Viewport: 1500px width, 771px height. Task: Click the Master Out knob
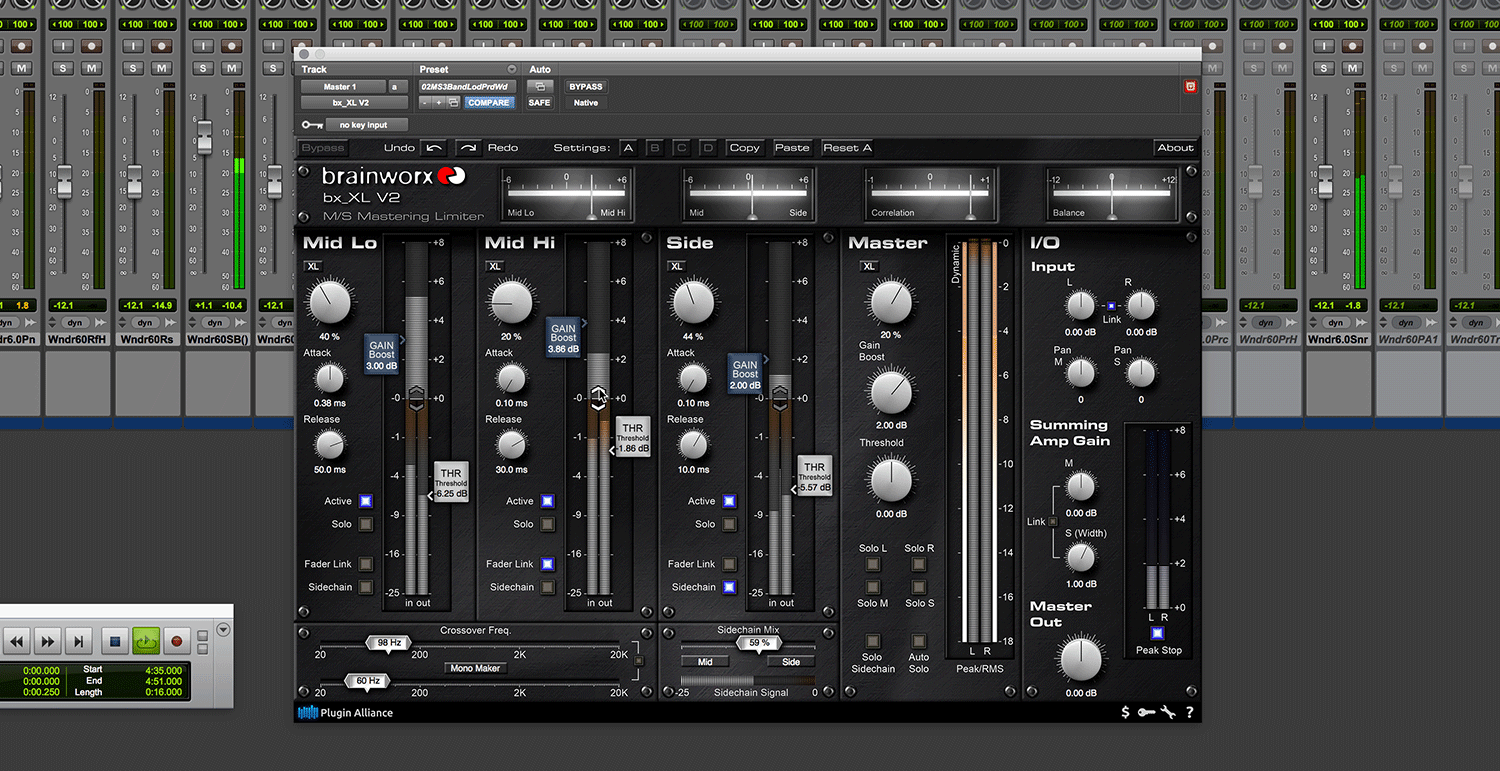click(x=1080, y=660)
